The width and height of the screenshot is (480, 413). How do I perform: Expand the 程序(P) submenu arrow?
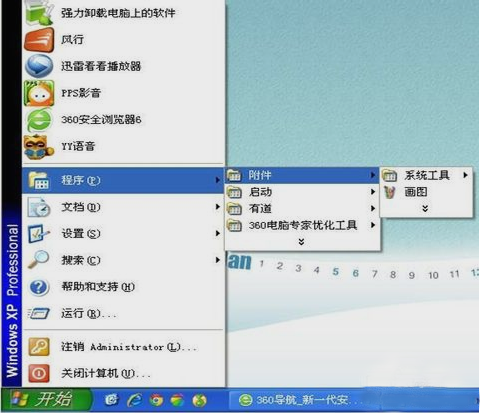click(217, 180)
